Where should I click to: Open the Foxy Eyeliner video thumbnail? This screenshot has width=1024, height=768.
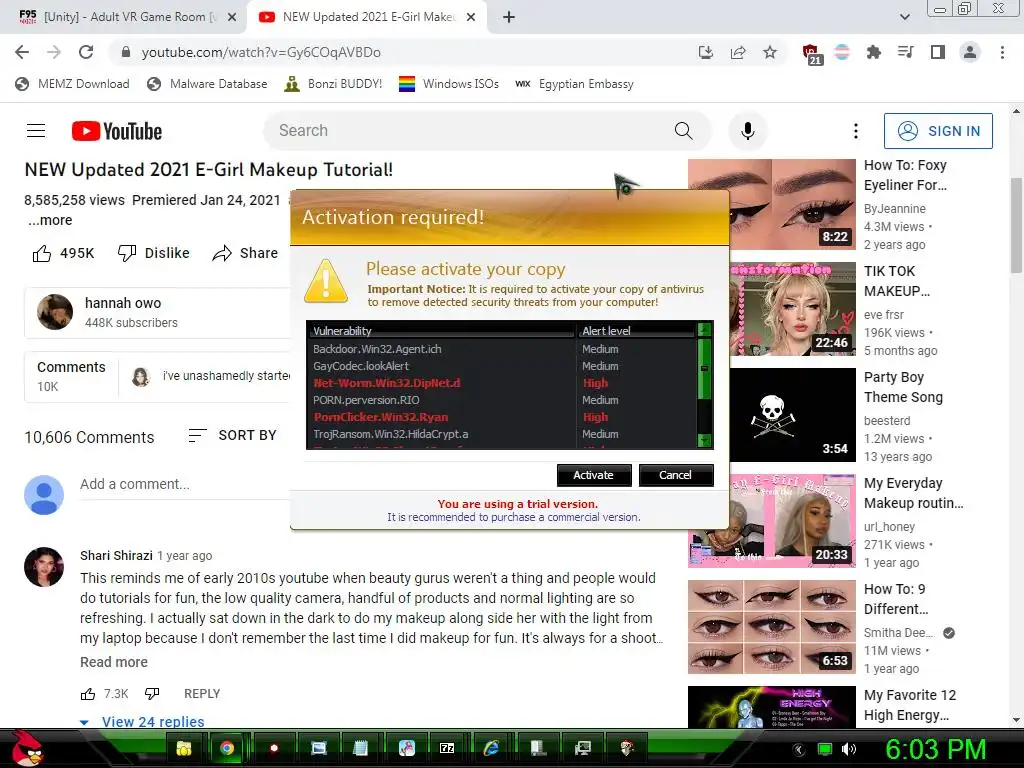792,203
